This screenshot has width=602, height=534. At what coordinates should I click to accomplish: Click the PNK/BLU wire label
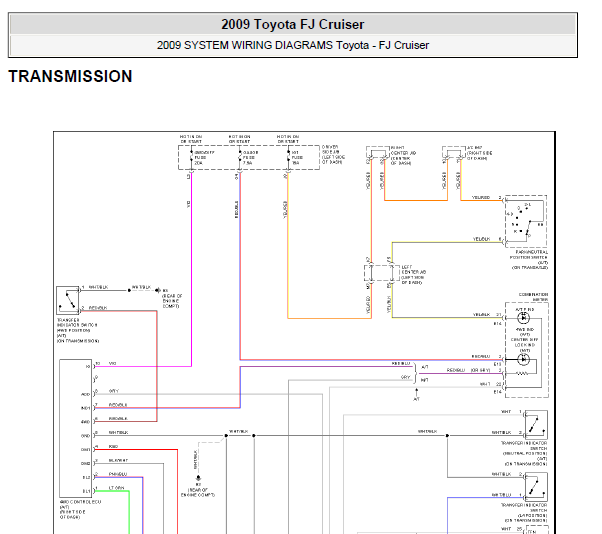[117, 474]
